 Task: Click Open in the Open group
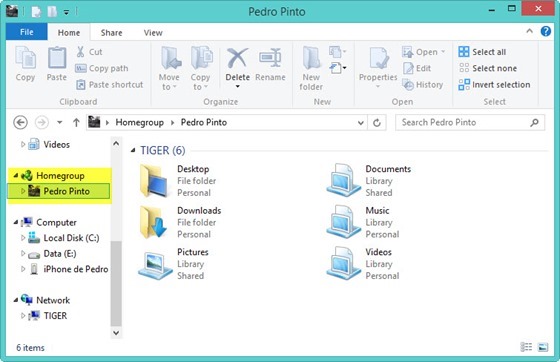[424, 52]
